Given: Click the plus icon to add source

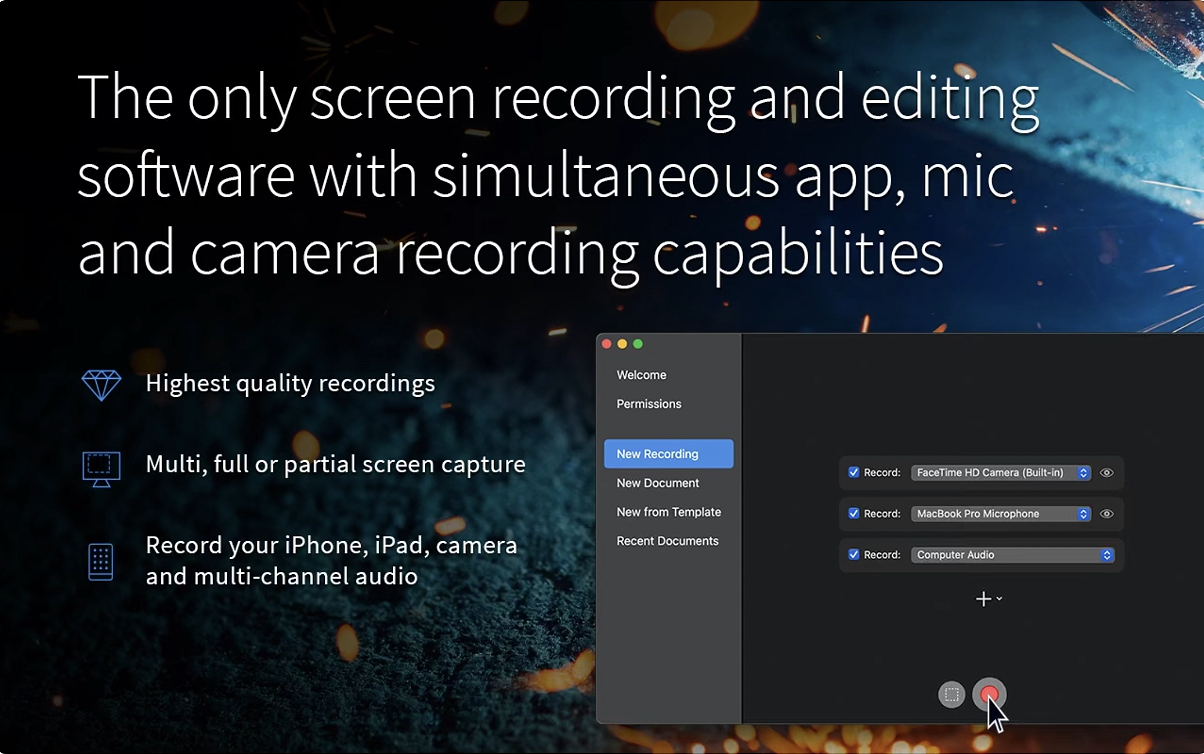Looking at the screenshot, I should [x=984, y=599].
